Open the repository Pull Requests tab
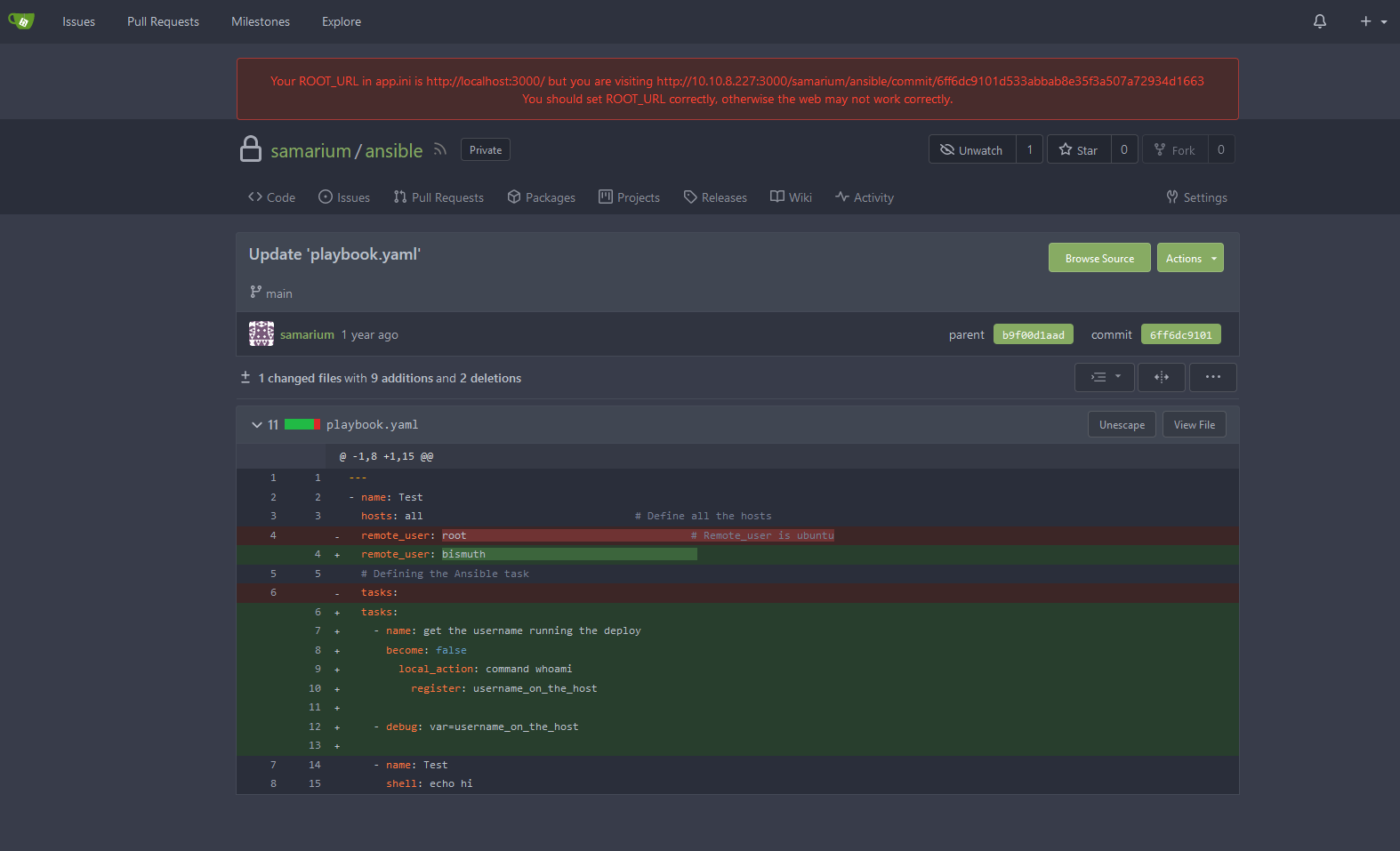This screenshot has width=1400, height=851. (439, 197)
